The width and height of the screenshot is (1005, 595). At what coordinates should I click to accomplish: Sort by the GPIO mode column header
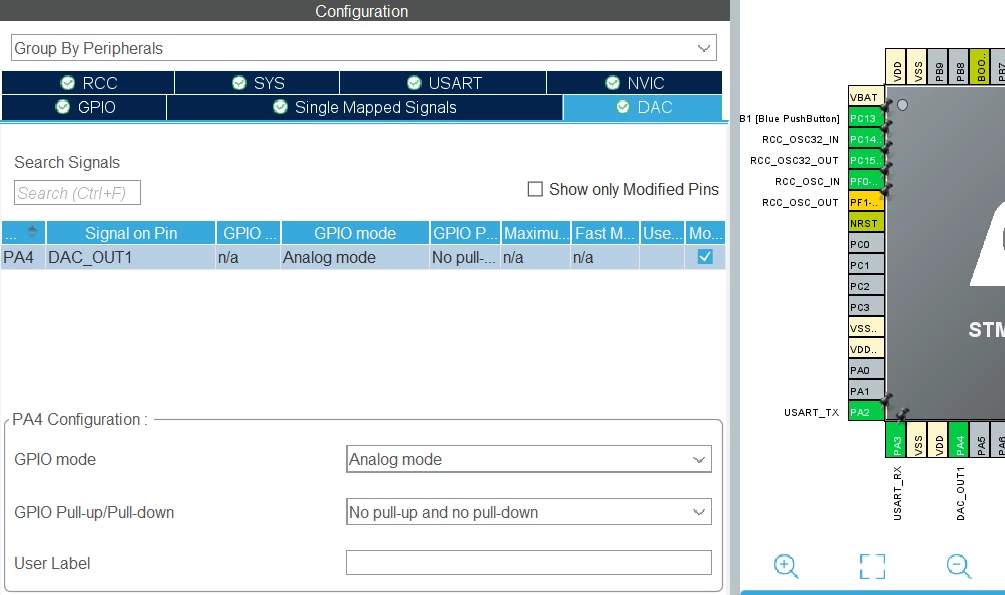pyautogui.click(x=355, y=233)
